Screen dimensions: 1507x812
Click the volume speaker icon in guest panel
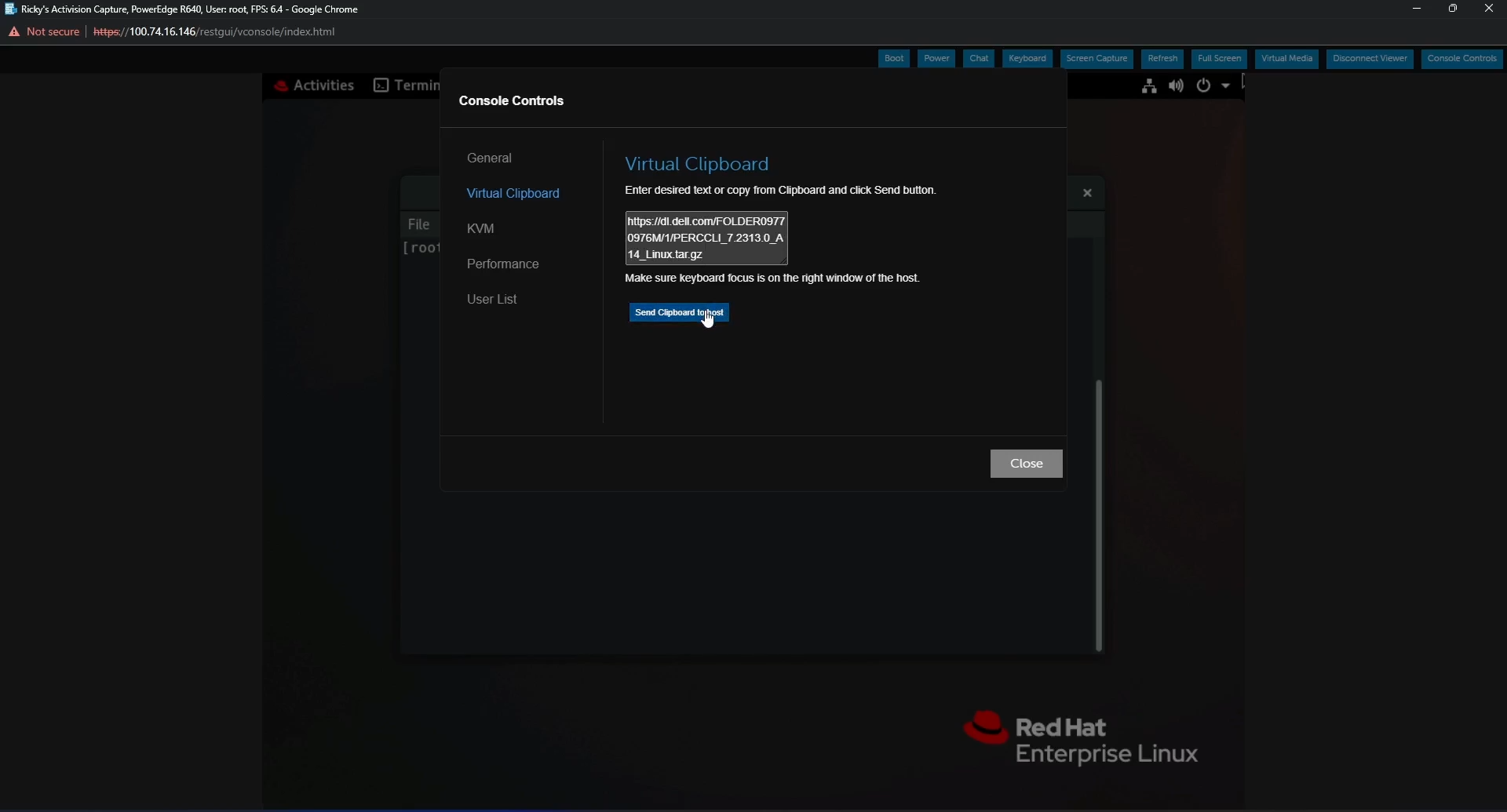1176,86
